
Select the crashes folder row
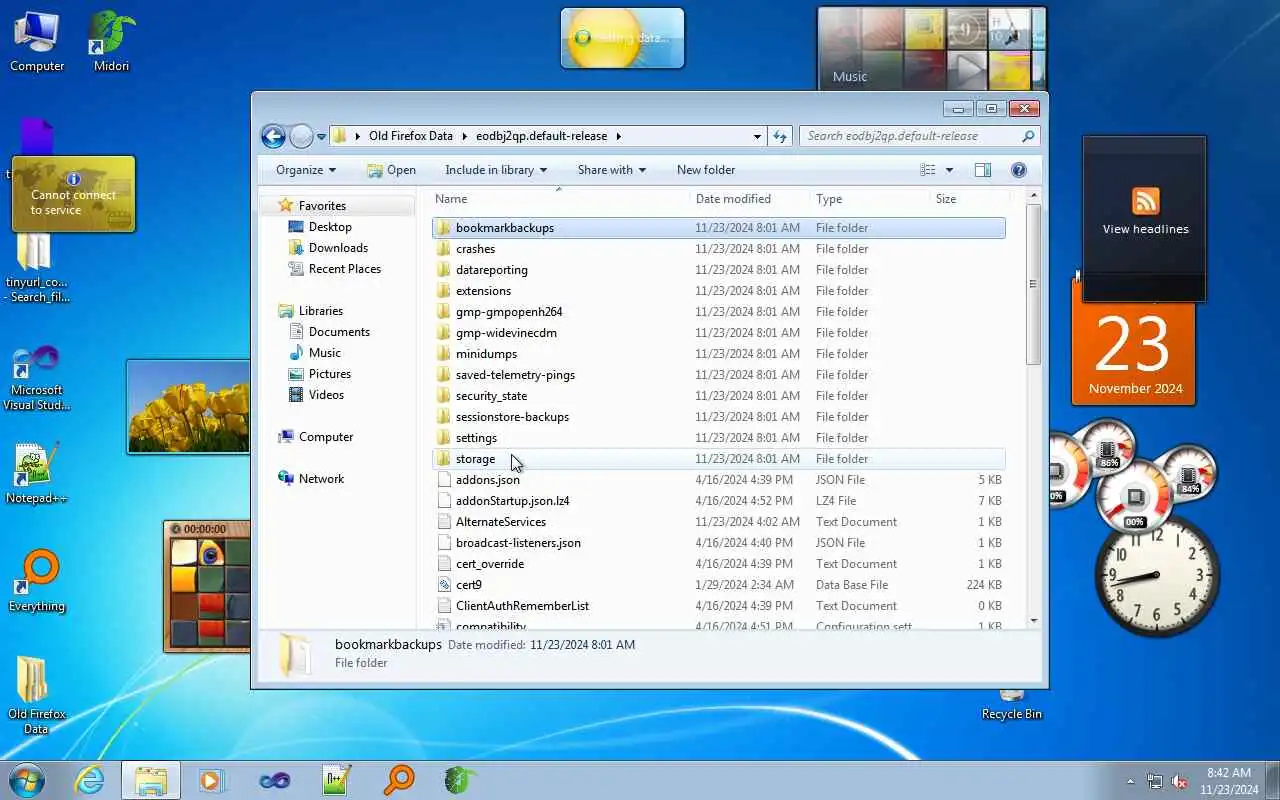coord(718,249)
